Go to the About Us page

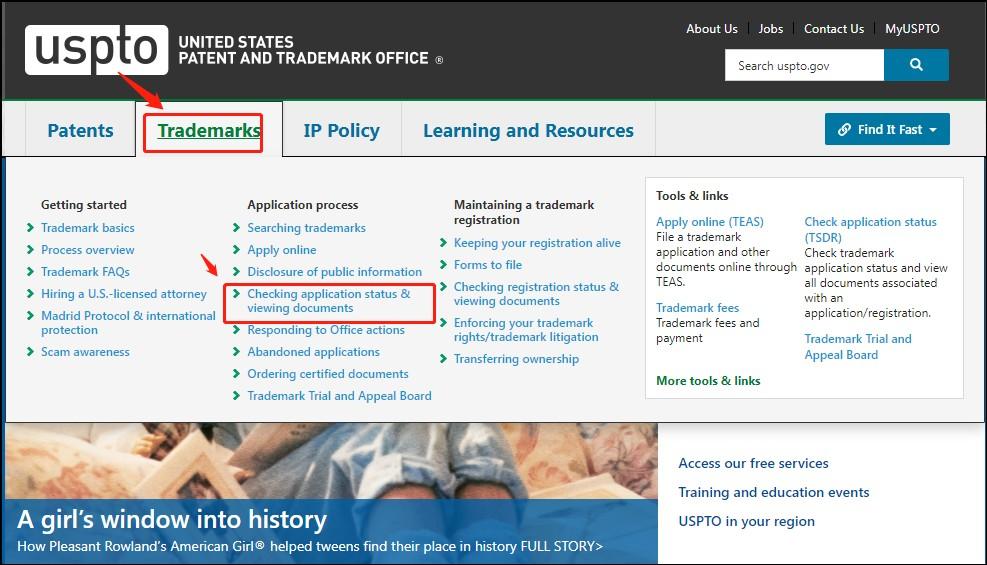711,29
